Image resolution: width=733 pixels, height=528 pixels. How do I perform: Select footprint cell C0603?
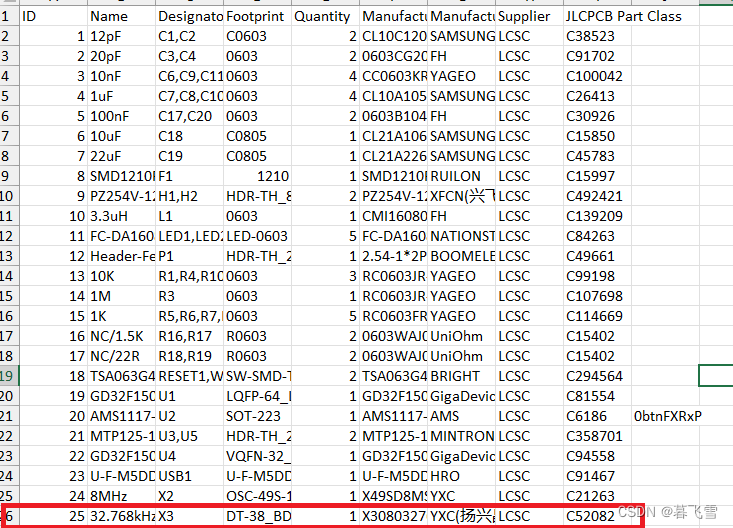257,36
